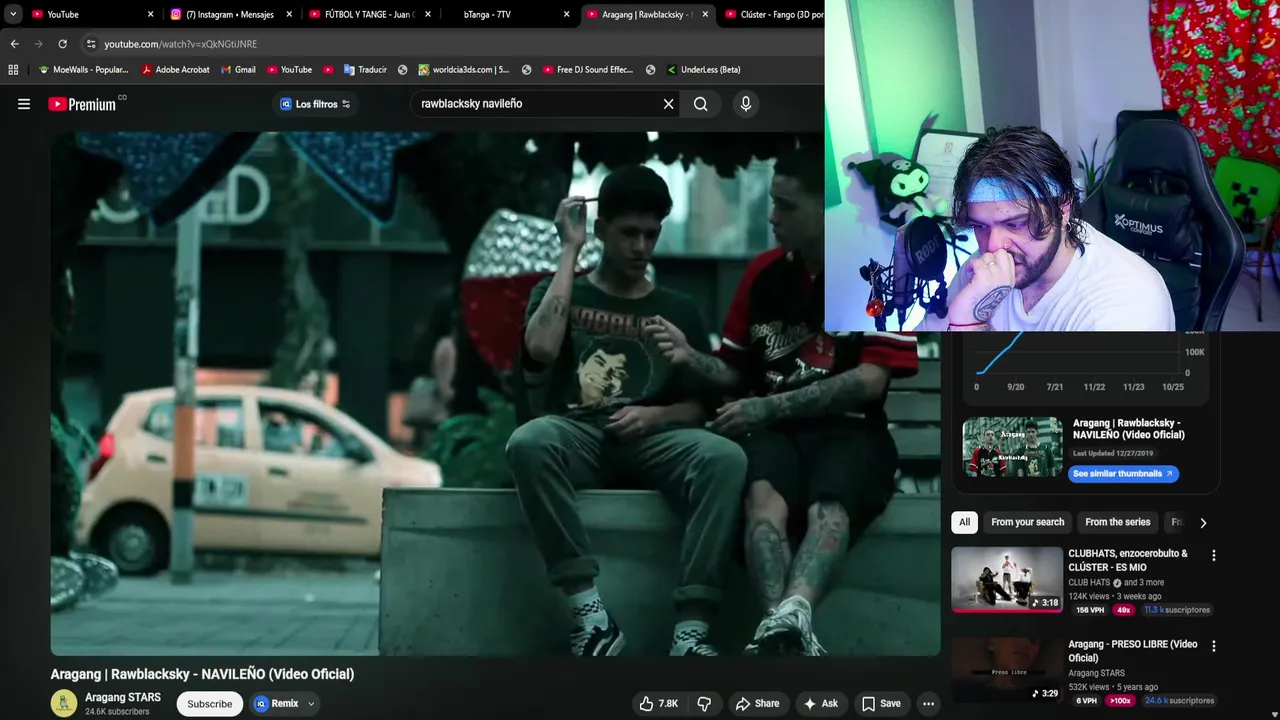Image resolution: width=1280 pixels, height=720 pixels.
Task: Click the forward navigation arrow
Action: 38,44
